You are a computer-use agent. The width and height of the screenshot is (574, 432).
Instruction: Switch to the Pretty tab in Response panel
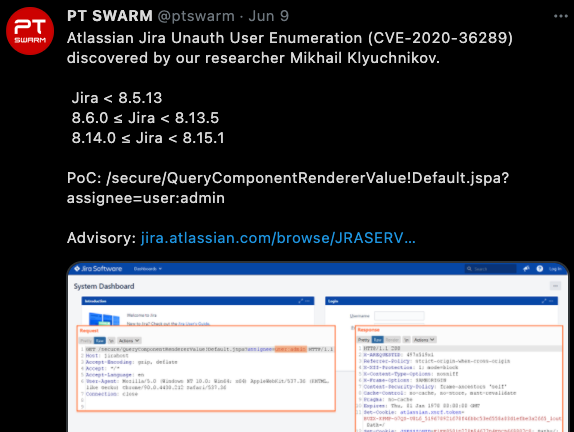(364, 340)
